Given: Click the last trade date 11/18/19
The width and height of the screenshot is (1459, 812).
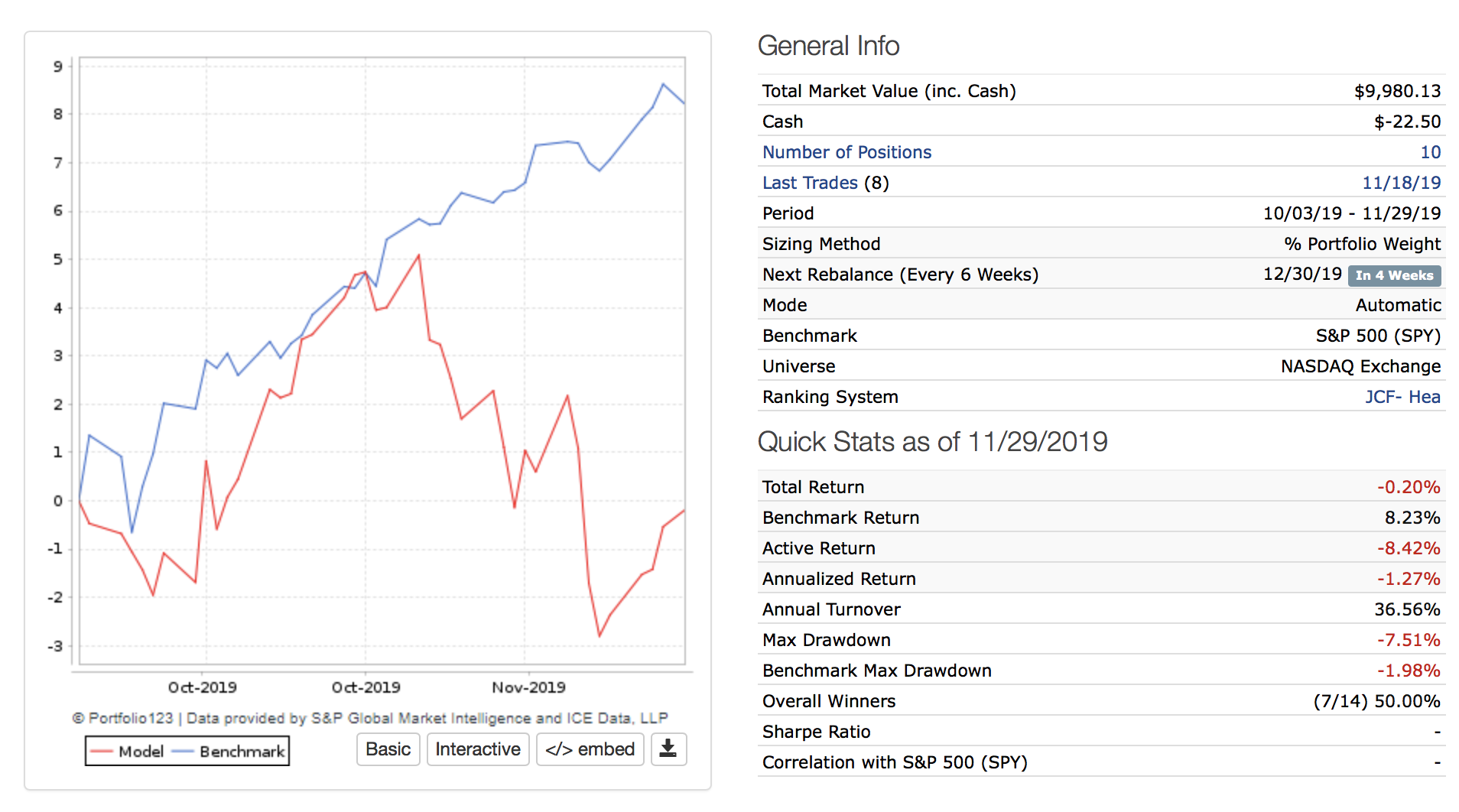Looking at the screenshot, I should [1401, 183].
